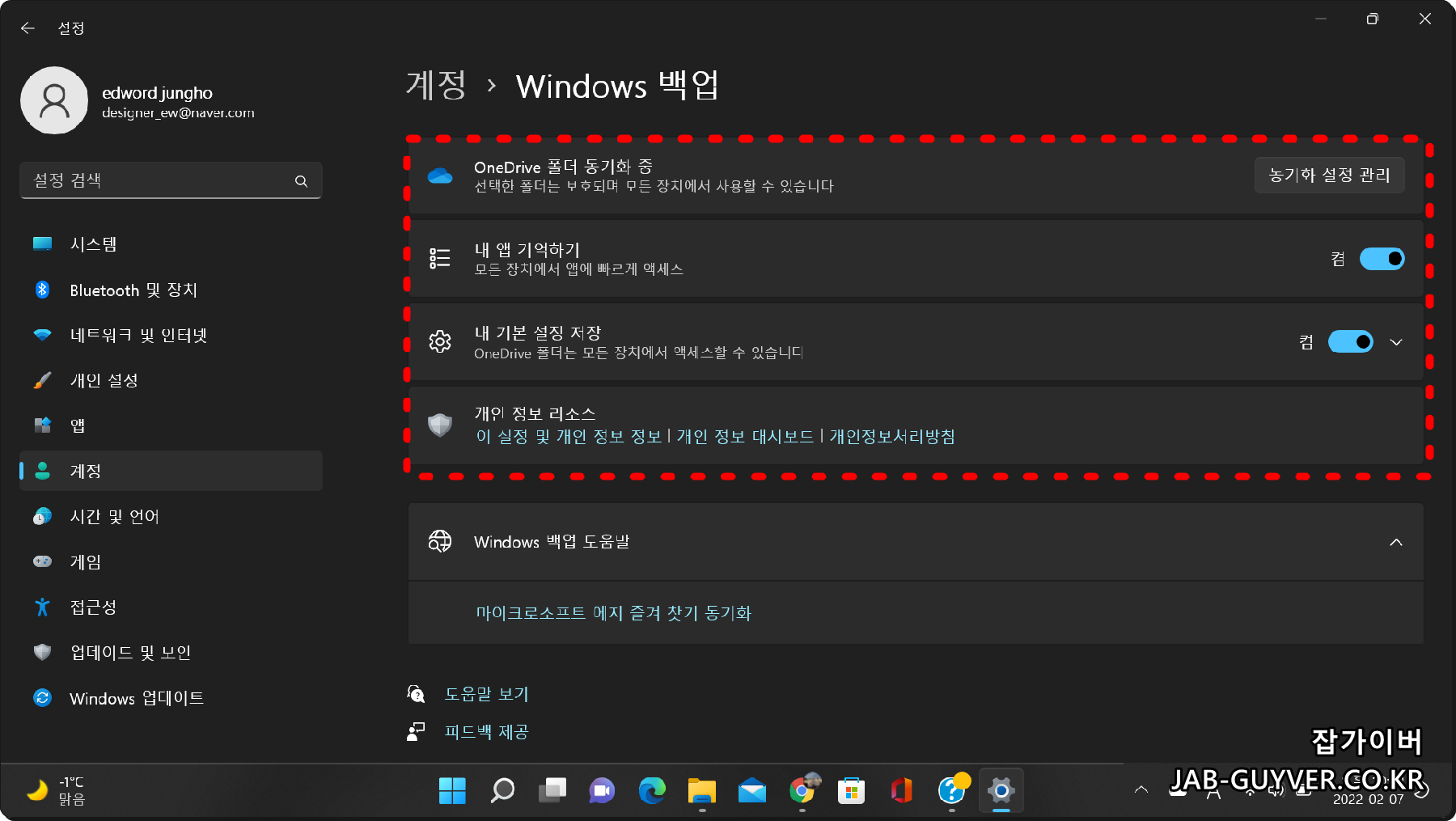
Task: Open 시스템 in the sidebar
Action: point(171,244)
